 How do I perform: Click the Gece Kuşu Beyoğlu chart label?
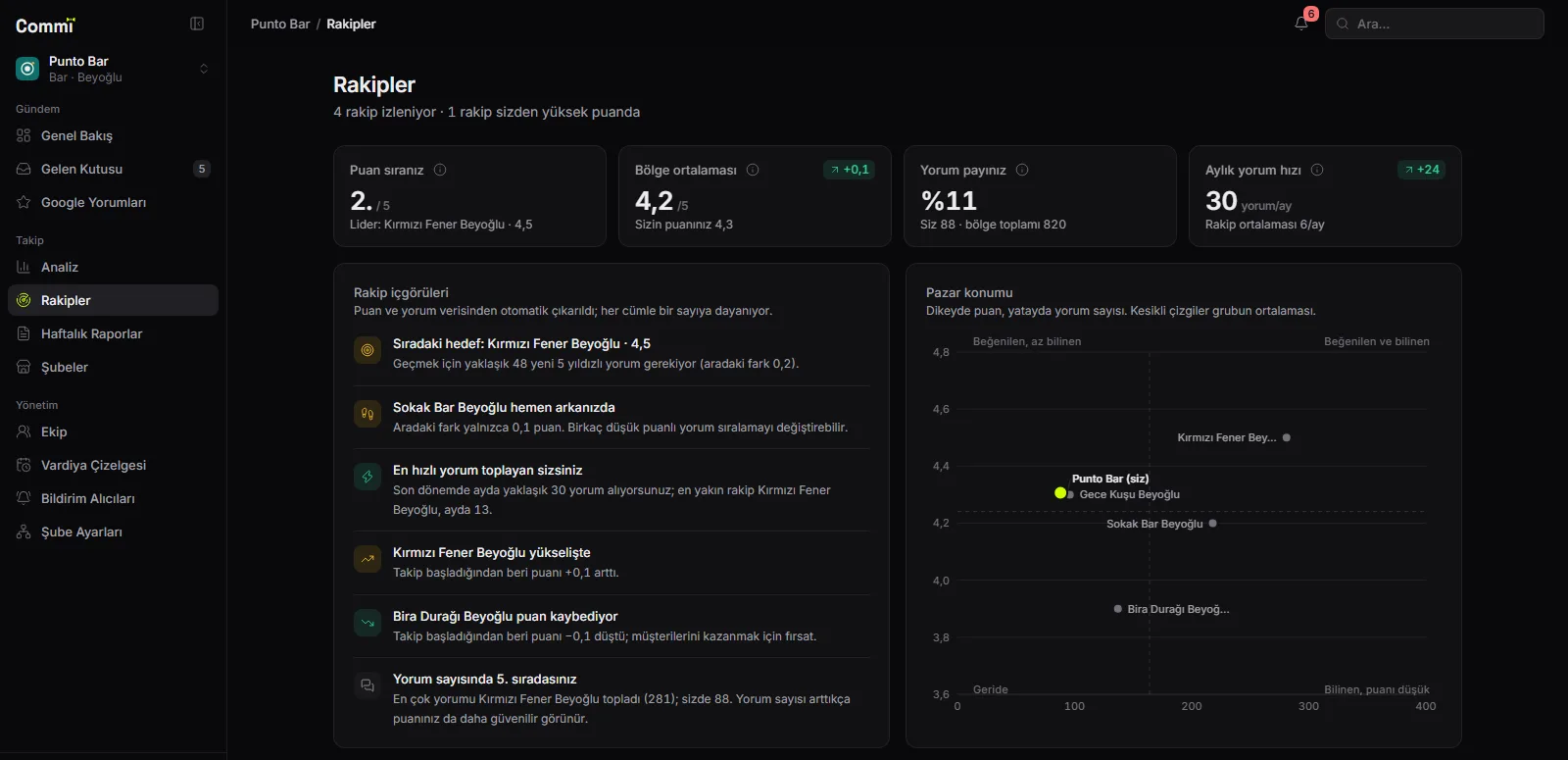(1130, 494)
